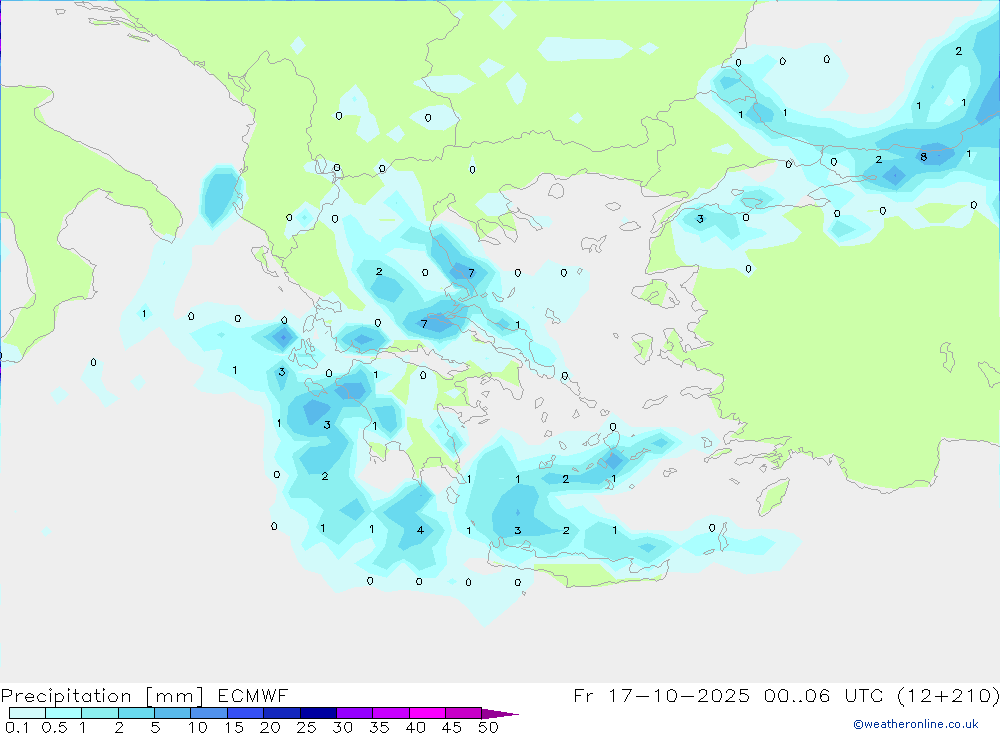Click the 'ECMWF' model label
The height and width of the screenshot is (733, 1000).
pos(253,695)
